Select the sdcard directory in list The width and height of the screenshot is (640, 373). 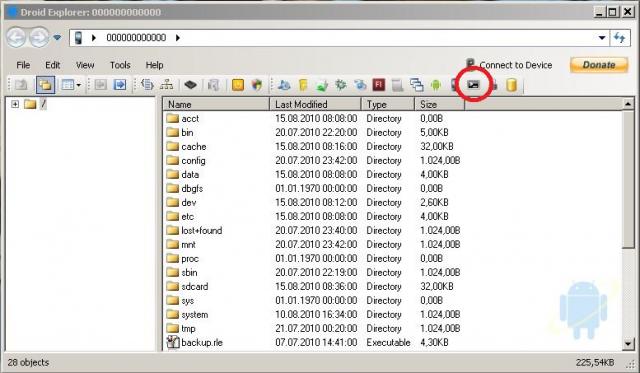[x=195, y=286]
